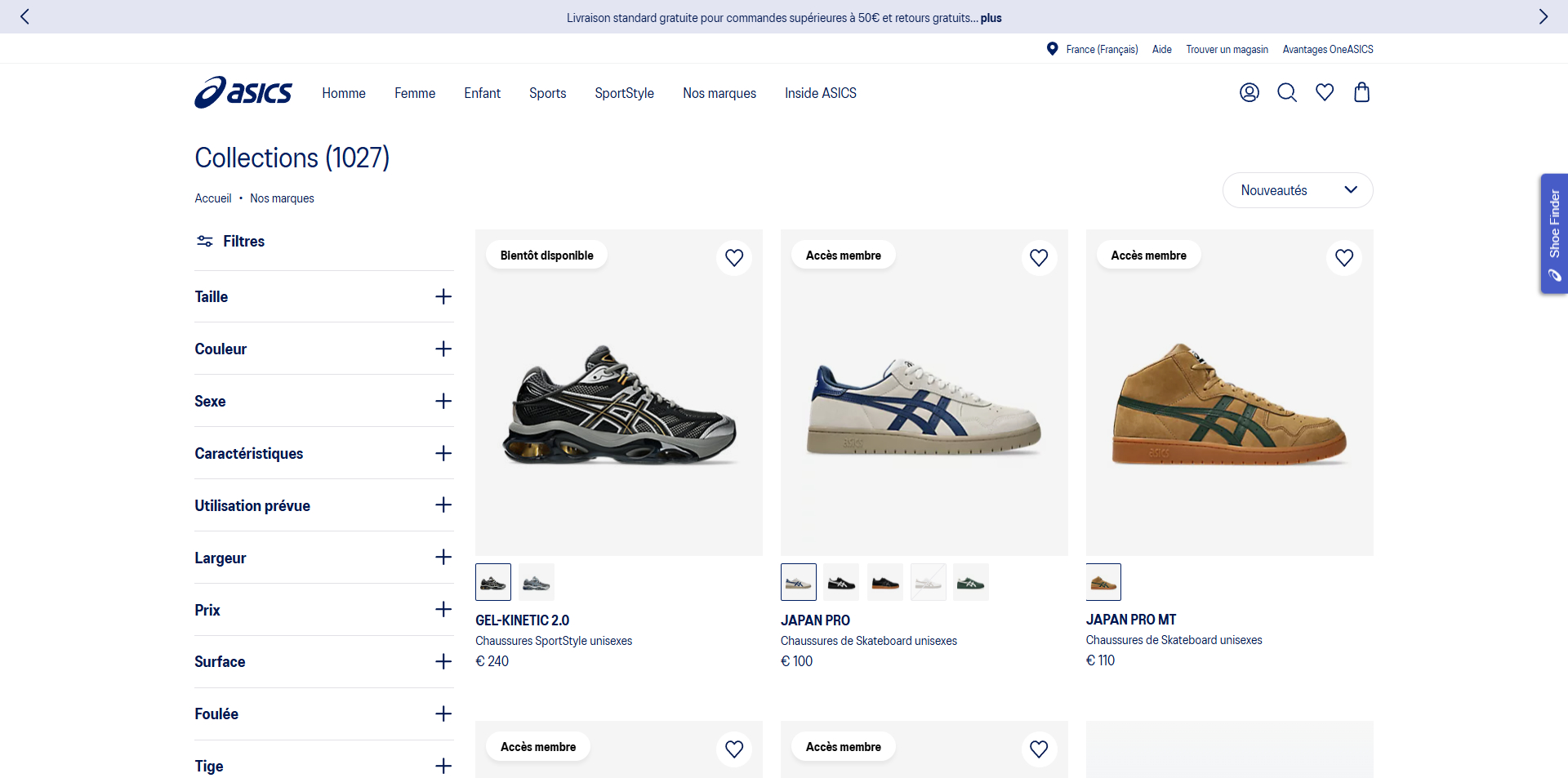Select the green JAPAN PRO color variant
The image size is (1568, 778).
pos(971,582)
